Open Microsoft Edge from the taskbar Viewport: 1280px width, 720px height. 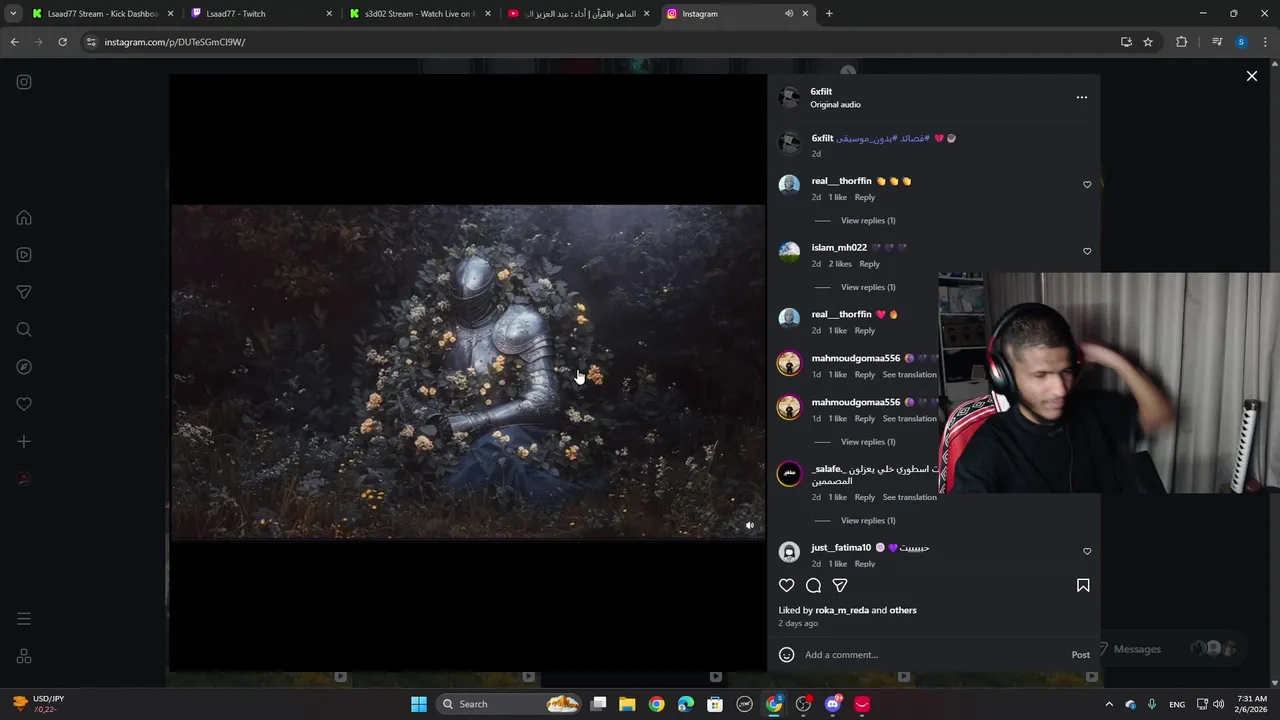[686, 704]
